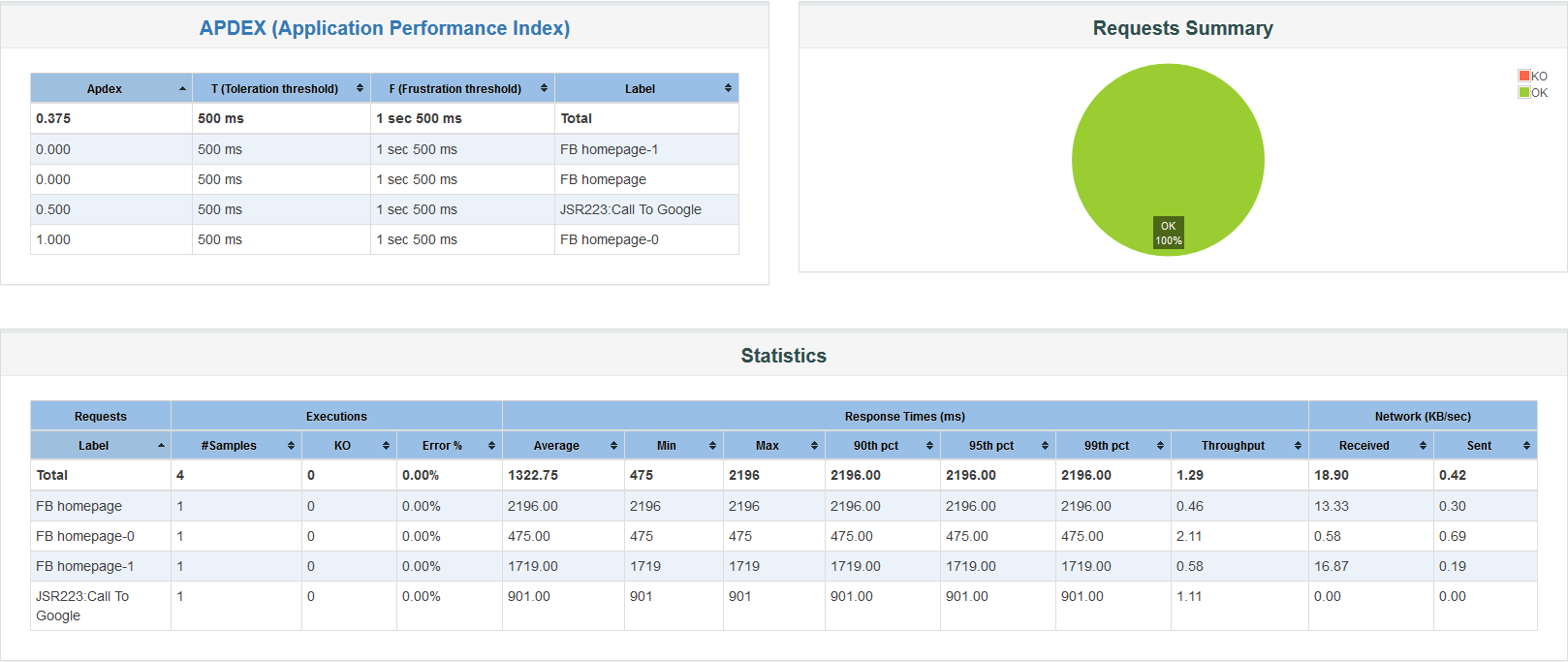The width and height of the screenshot is (1568, 662).
Task: Click Total throughput value 1.29
Action: coord(1190,475)
